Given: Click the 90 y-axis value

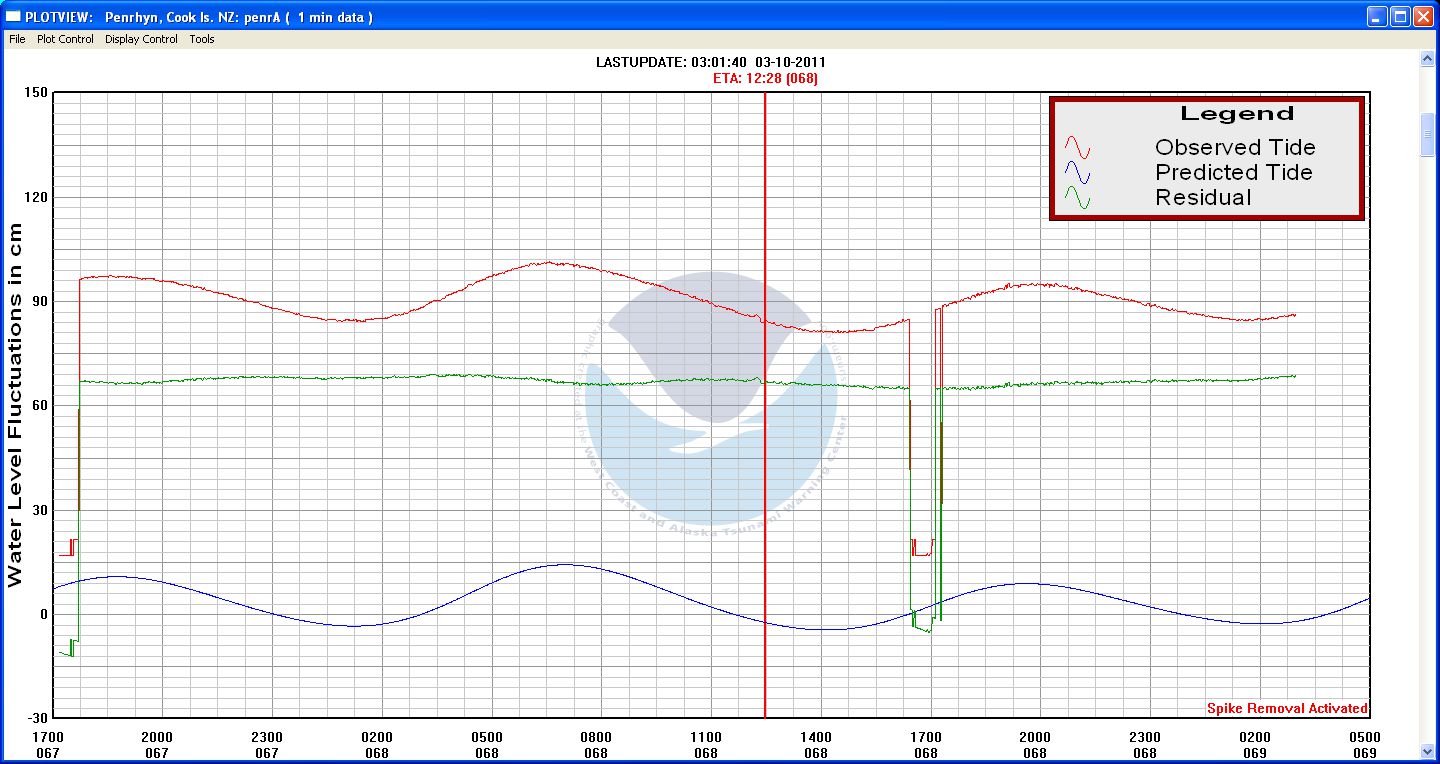Looking at the screenshot, I should [40, 301].
